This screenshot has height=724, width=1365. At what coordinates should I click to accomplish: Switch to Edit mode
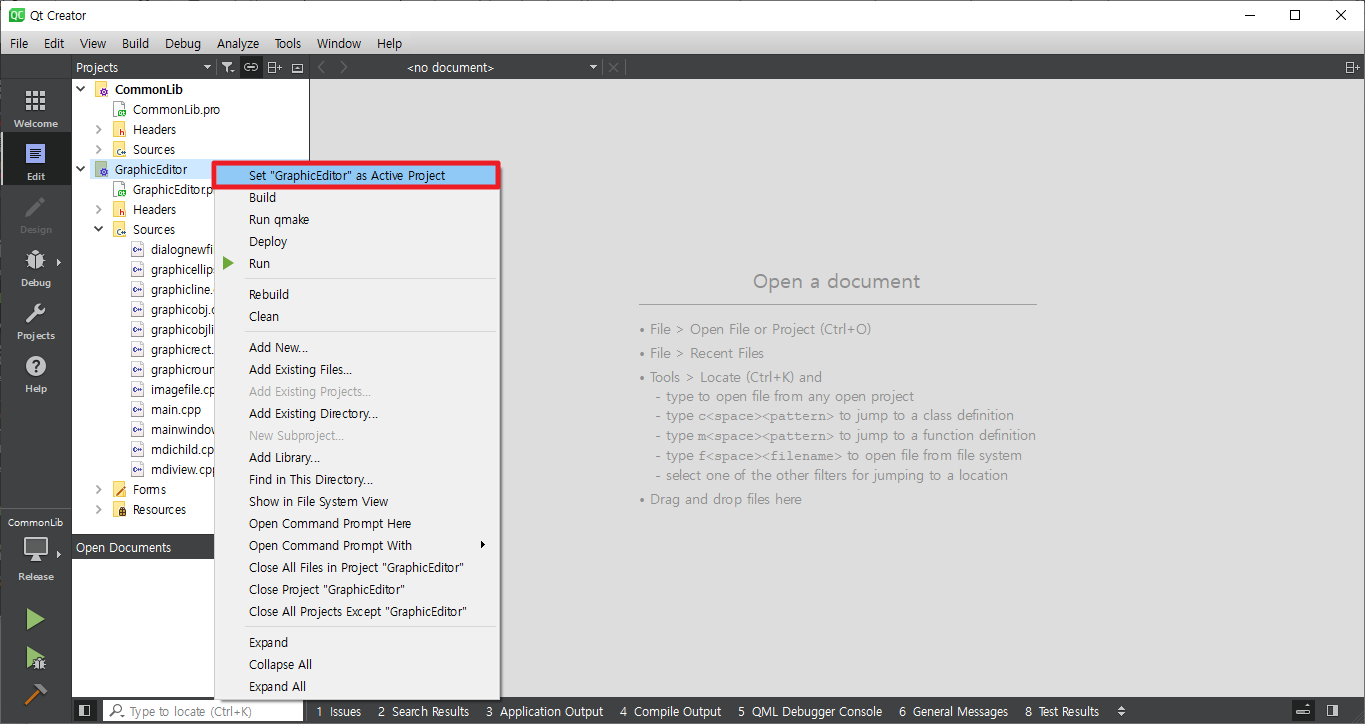tap(35, 160)
